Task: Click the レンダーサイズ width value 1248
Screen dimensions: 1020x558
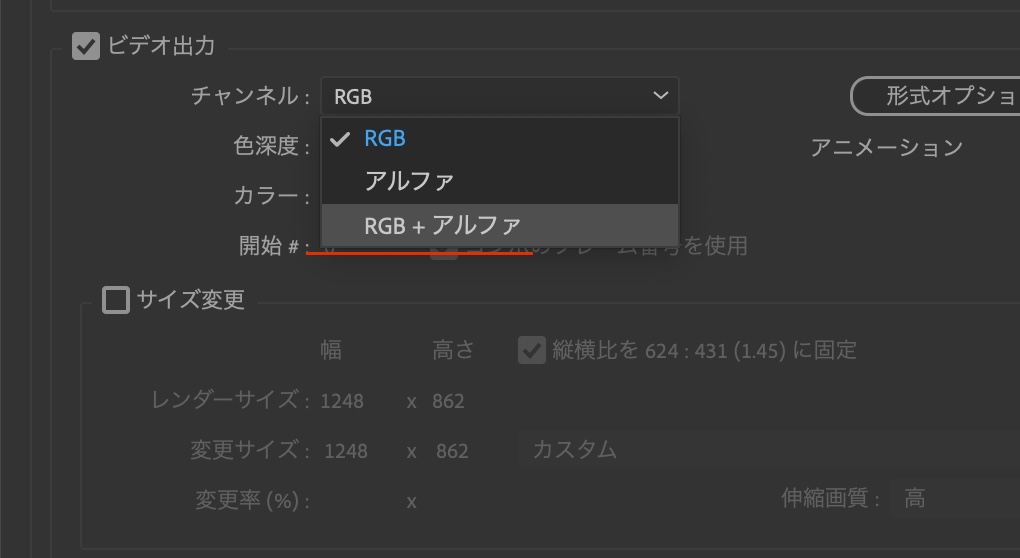Action: pyautogui.click(x=342, y=401)
